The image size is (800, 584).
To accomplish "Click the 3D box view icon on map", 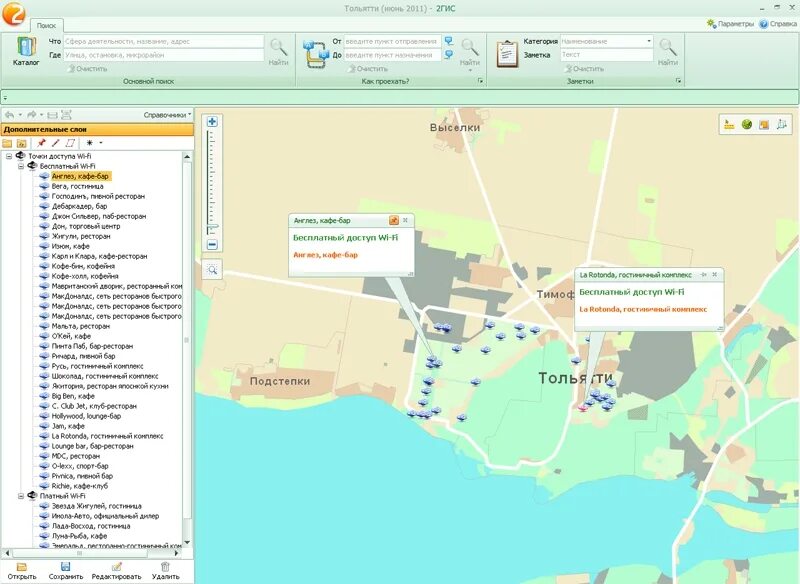I will [781, 124].
